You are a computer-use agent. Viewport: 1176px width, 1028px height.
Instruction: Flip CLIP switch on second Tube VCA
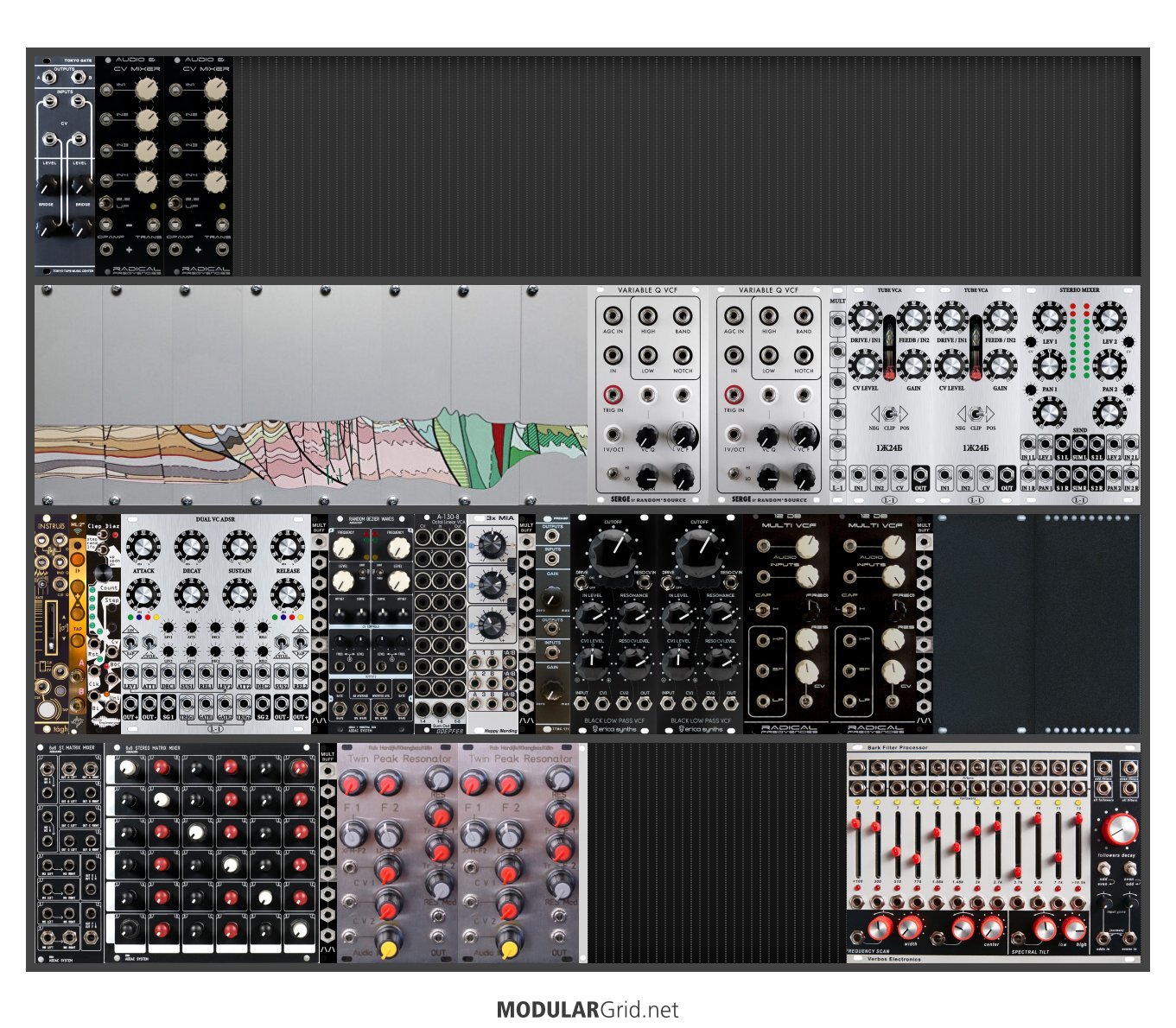click(x=976, y=414)
